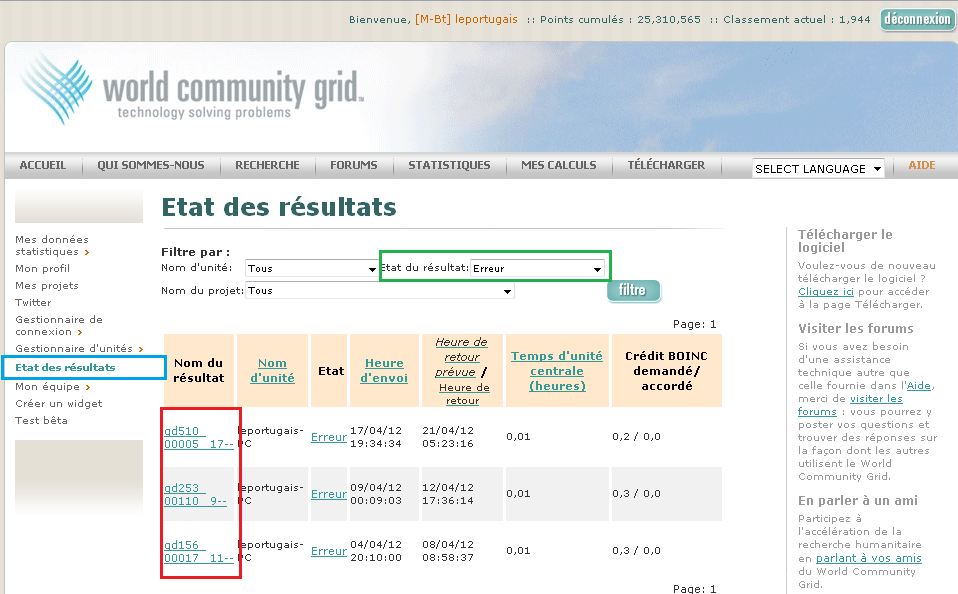Select Etat des résultats in the sidebar
This screenshot has height=594, width=958.
click(65, 367)
